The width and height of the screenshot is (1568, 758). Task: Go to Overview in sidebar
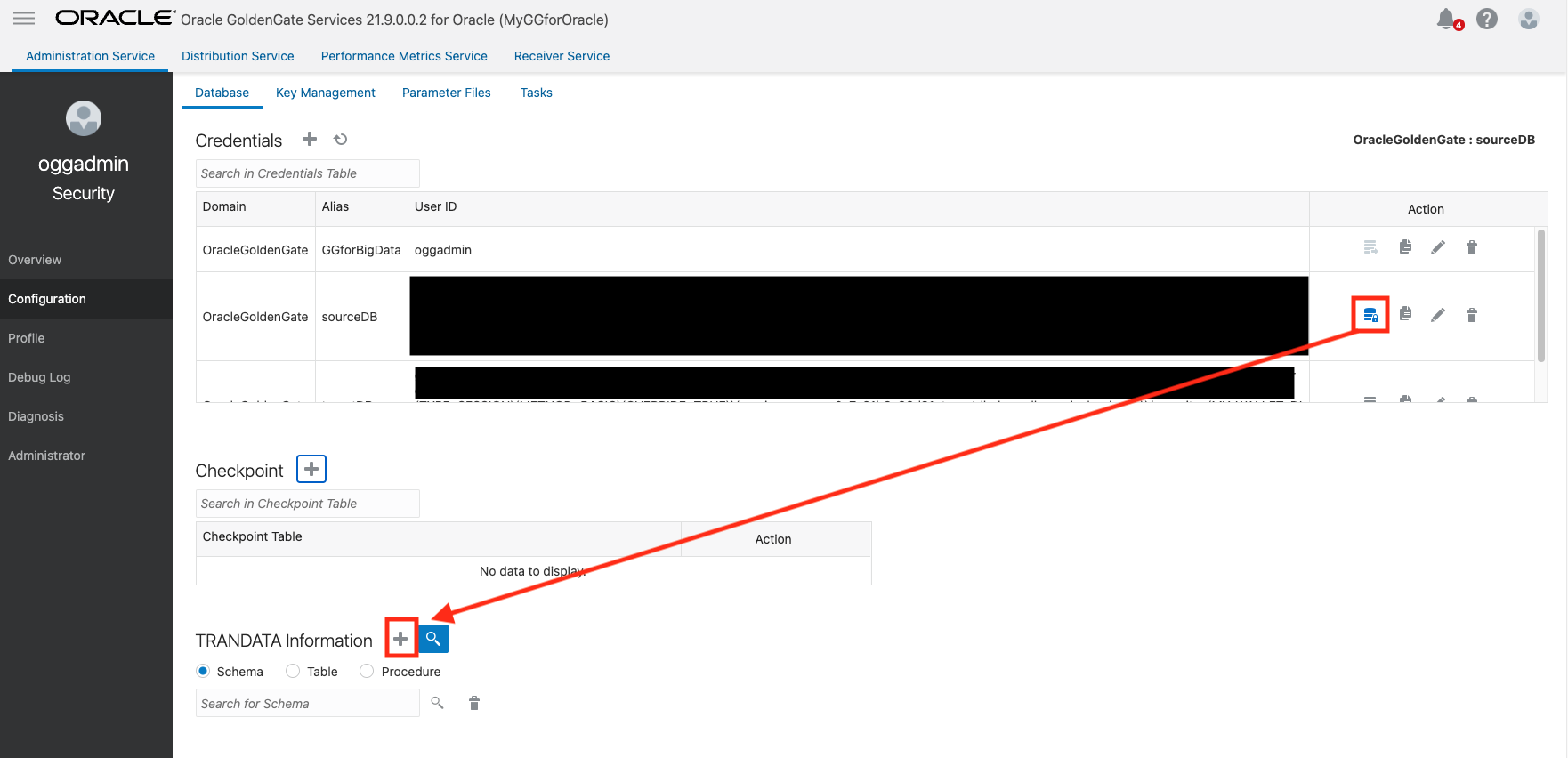coord(86,260)
